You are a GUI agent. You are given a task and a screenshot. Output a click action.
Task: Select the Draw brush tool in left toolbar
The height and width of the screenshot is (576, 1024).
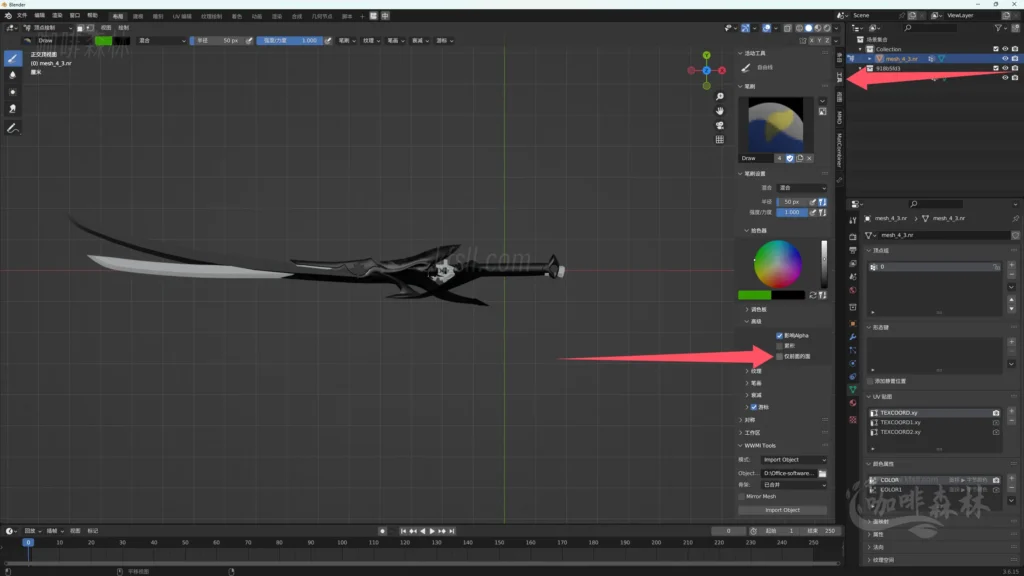pyautogui.click(x=13, y=58)
